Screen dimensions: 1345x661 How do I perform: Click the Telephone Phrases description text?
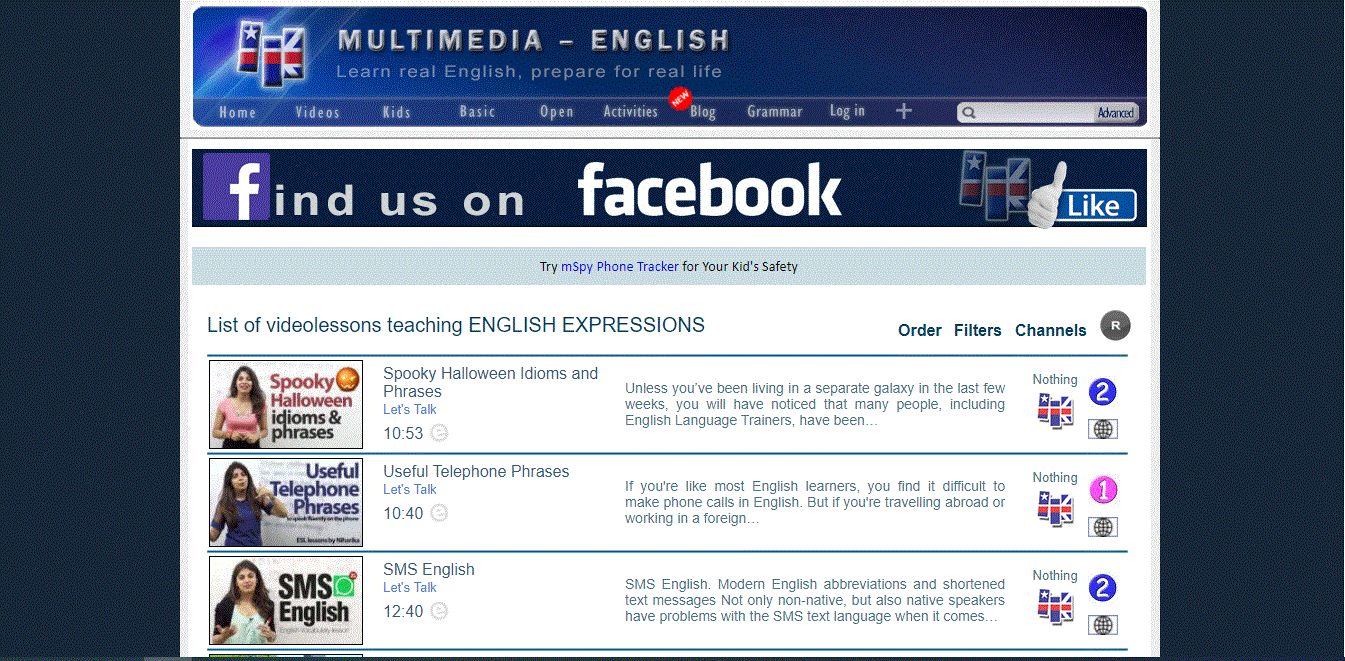click(x=815, y=502)
